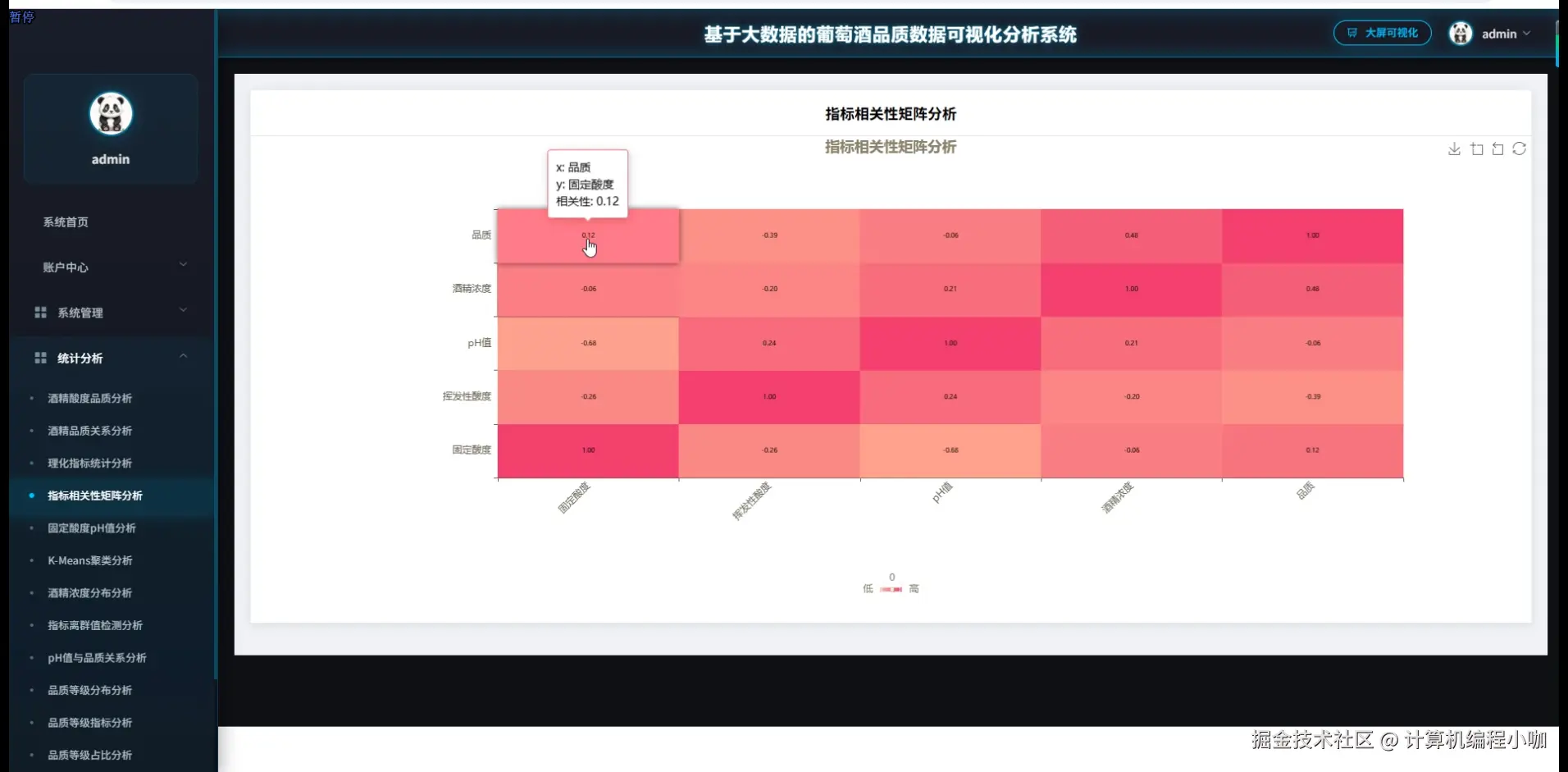Click the 统计分析 grid icon in sidebar
The image size is (1568, 772).
click(40, 358)
